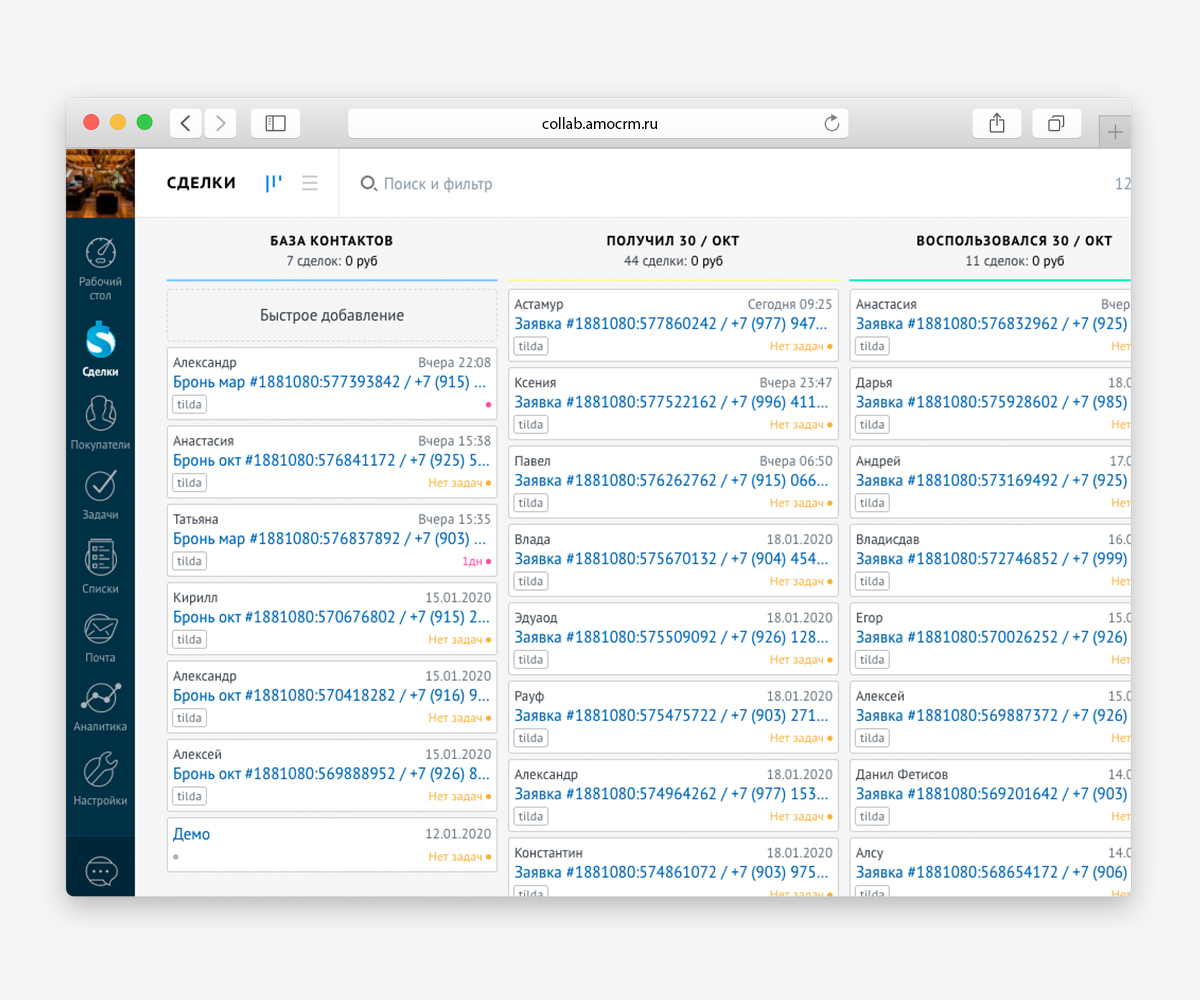Open Заявка #1881080:573169492 from Андрей
Screen dimensions: 1200x1000
click(992, 480)
